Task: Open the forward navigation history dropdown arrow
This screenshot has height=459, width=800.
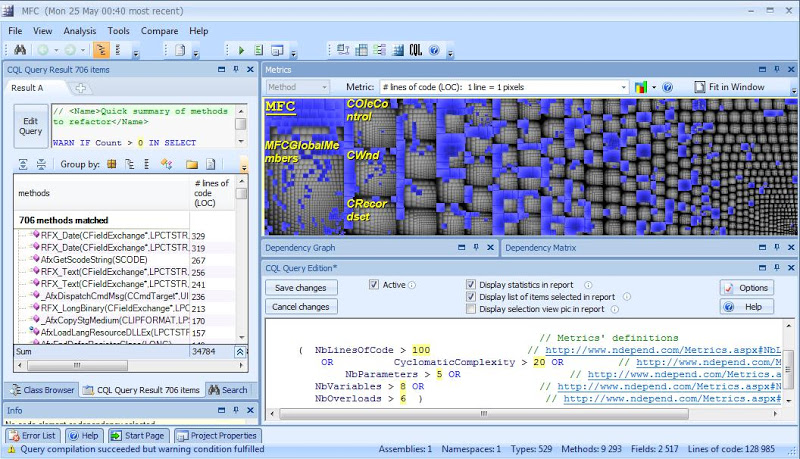Action: click(x=83, y=50)
